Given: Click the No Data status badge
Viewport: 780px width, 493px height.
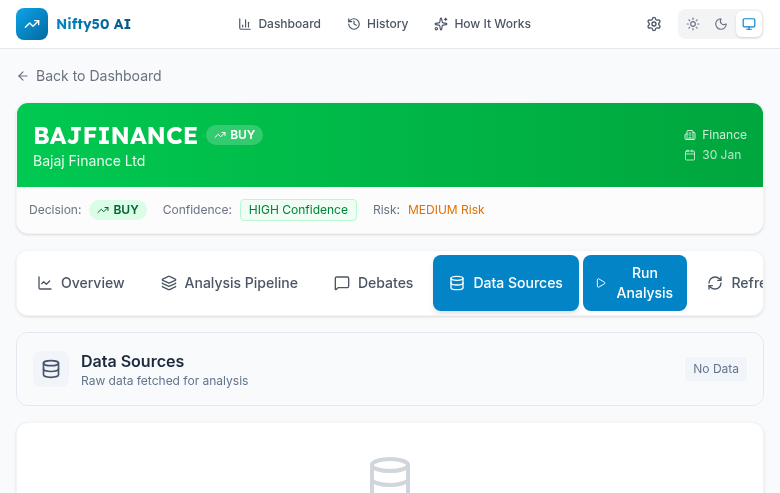Looking at the screenshot, I should [x=716, y=369].
